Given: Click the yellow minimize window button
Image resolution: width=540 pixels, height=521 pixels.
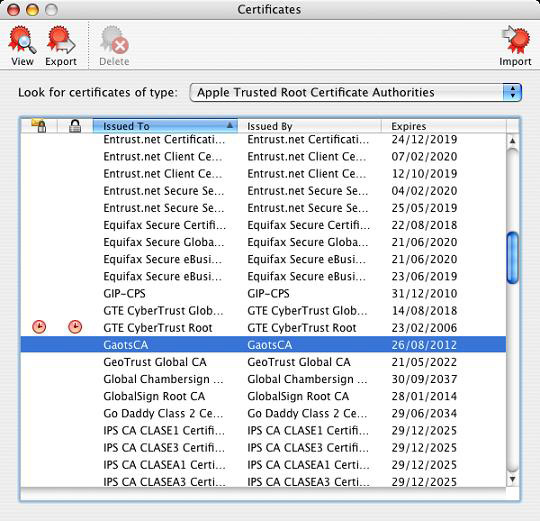Looking at the screenshot, I should coord(32,9).
